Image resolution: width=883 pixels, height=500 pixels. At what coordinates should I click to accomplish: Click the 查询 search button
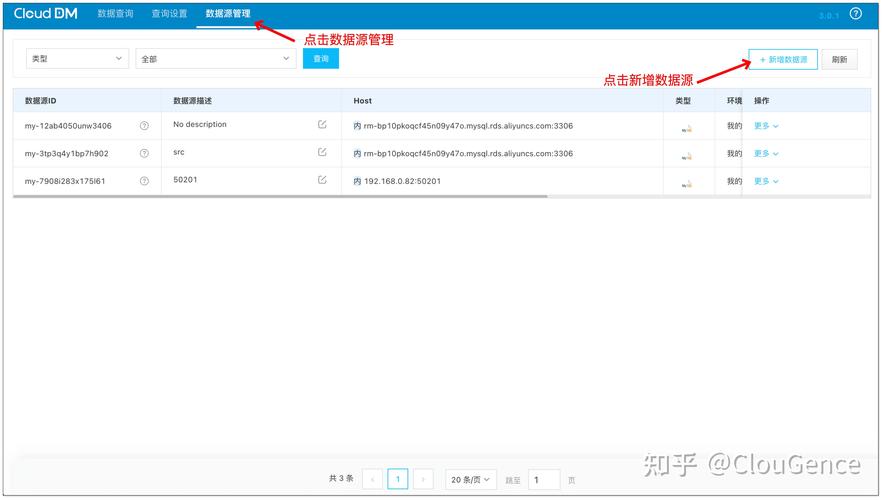(x=321, y=59)
